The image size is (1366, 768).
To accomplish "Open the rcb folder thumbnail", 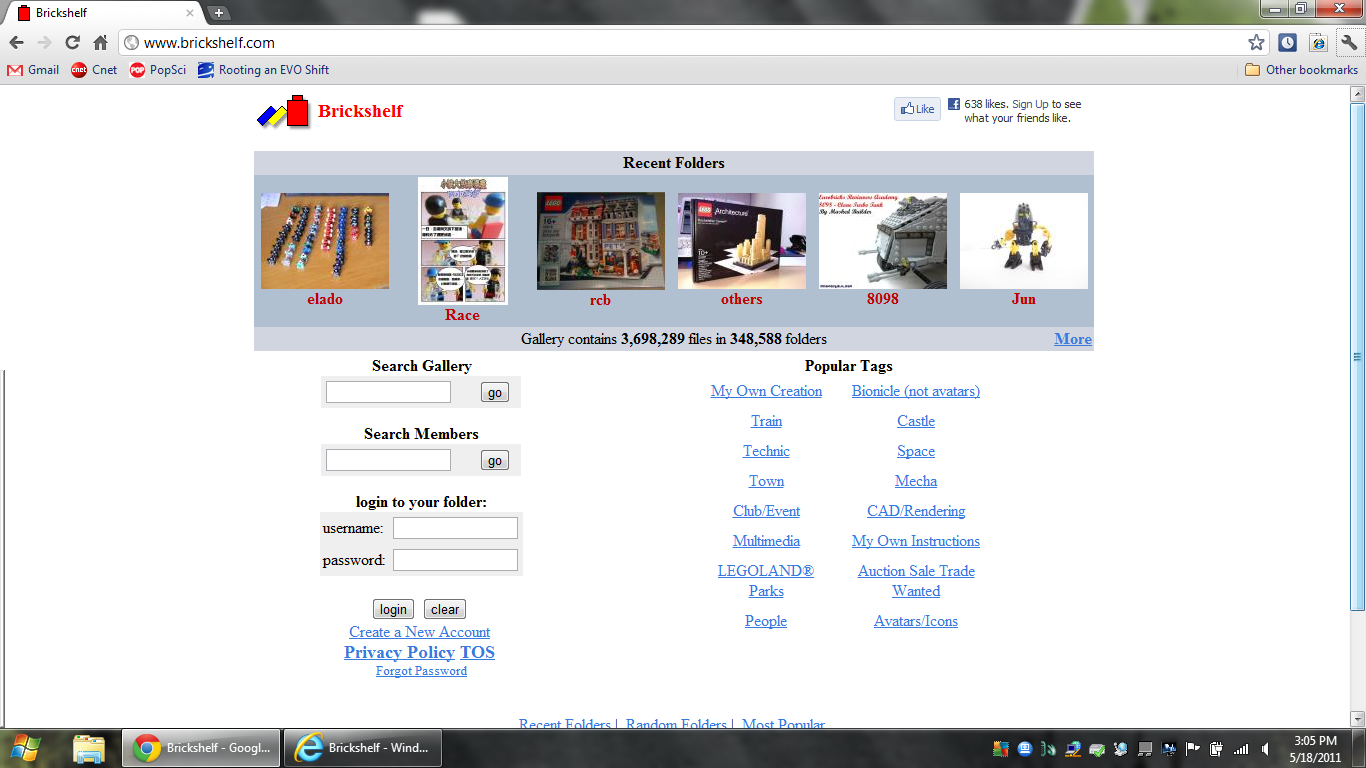I will click(601, 241).
